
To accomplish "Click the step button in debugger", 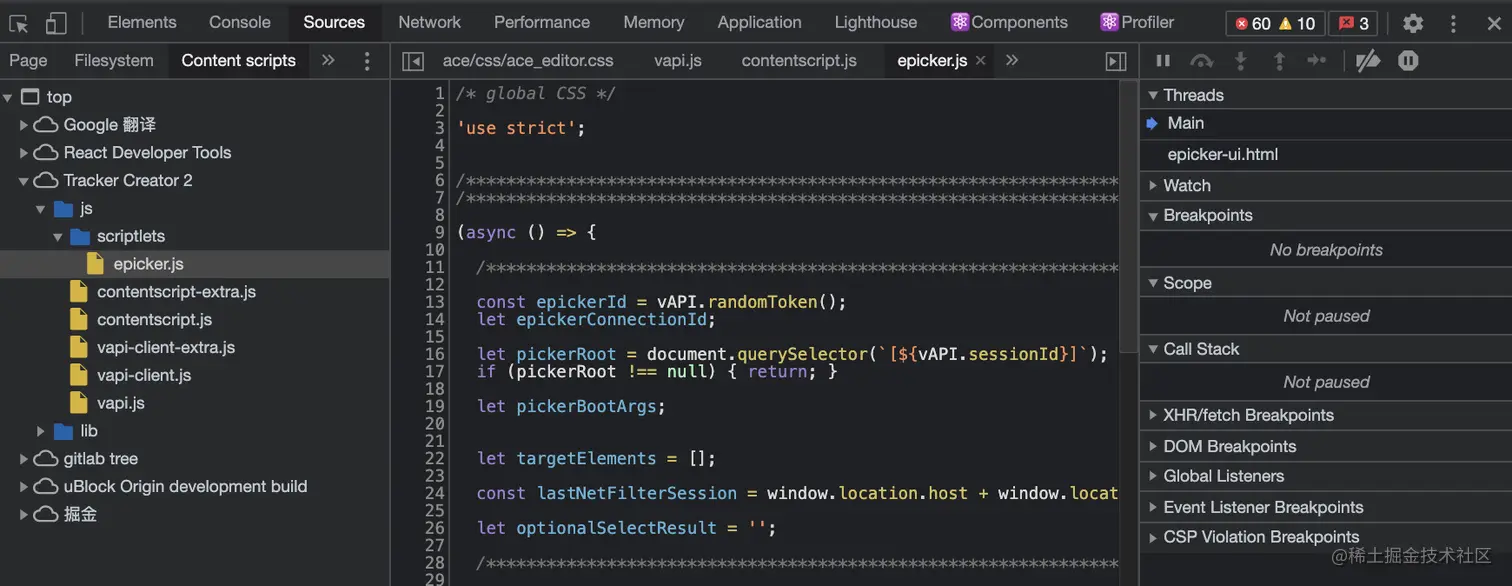I will click(x=1317, y=61).
